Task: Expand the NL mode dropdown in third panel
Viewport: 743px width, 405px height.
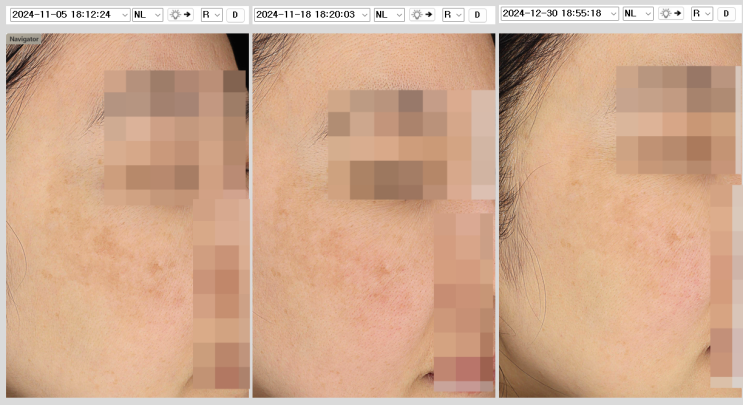Action: (638, 14)
